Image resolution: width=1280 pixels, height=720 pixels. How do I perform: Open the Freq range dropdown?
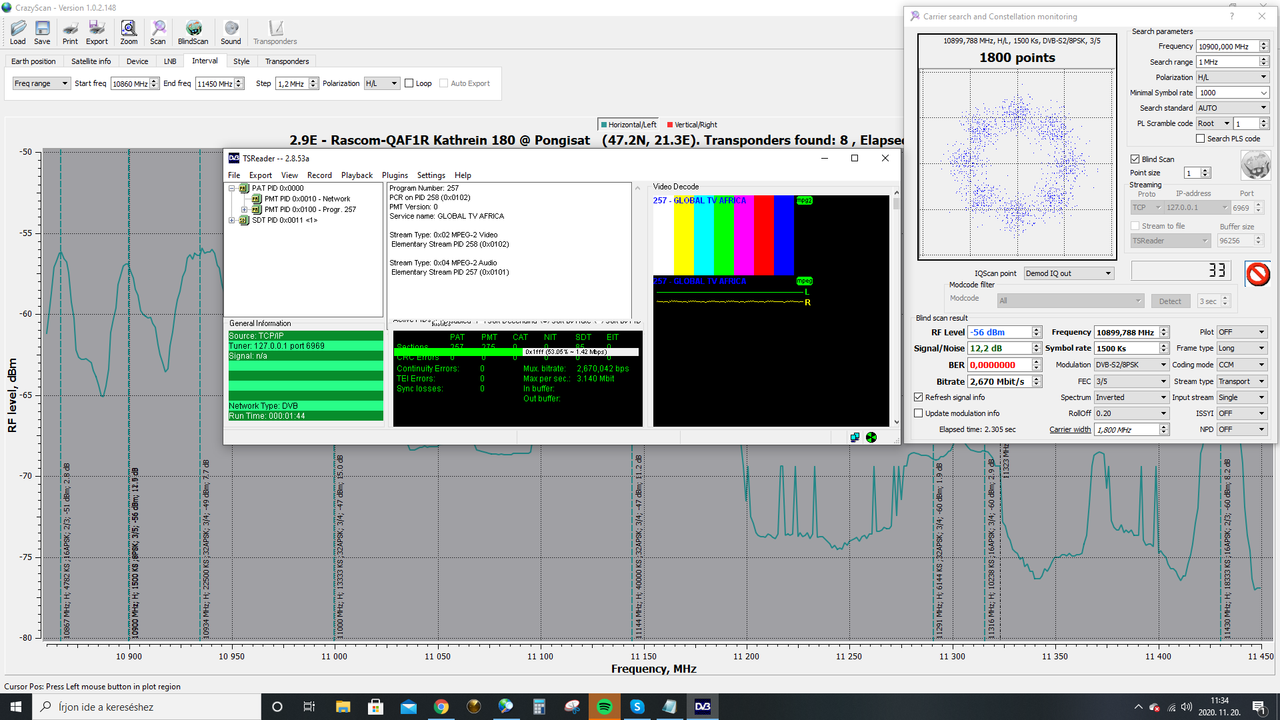(42, 83)
